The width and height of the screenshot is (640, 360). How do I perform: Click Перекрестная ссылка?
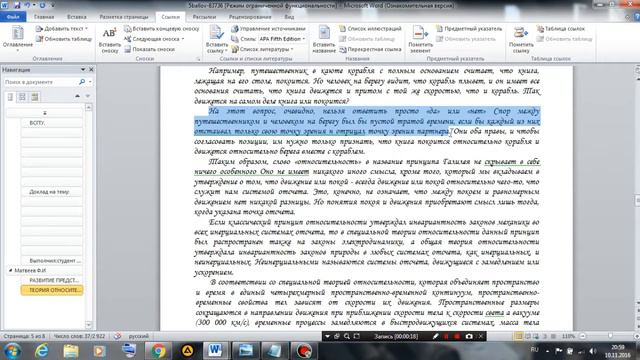point(370,49)
